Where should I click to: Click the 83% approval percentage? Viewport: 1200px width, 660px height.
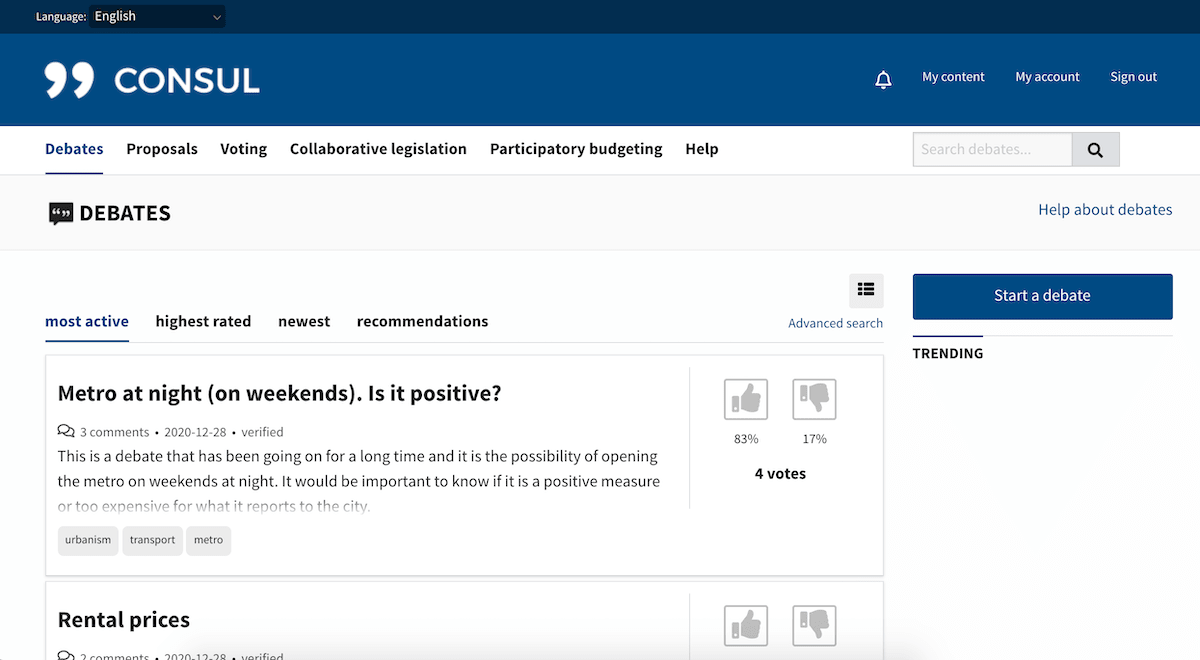click(x=746, y=439)
